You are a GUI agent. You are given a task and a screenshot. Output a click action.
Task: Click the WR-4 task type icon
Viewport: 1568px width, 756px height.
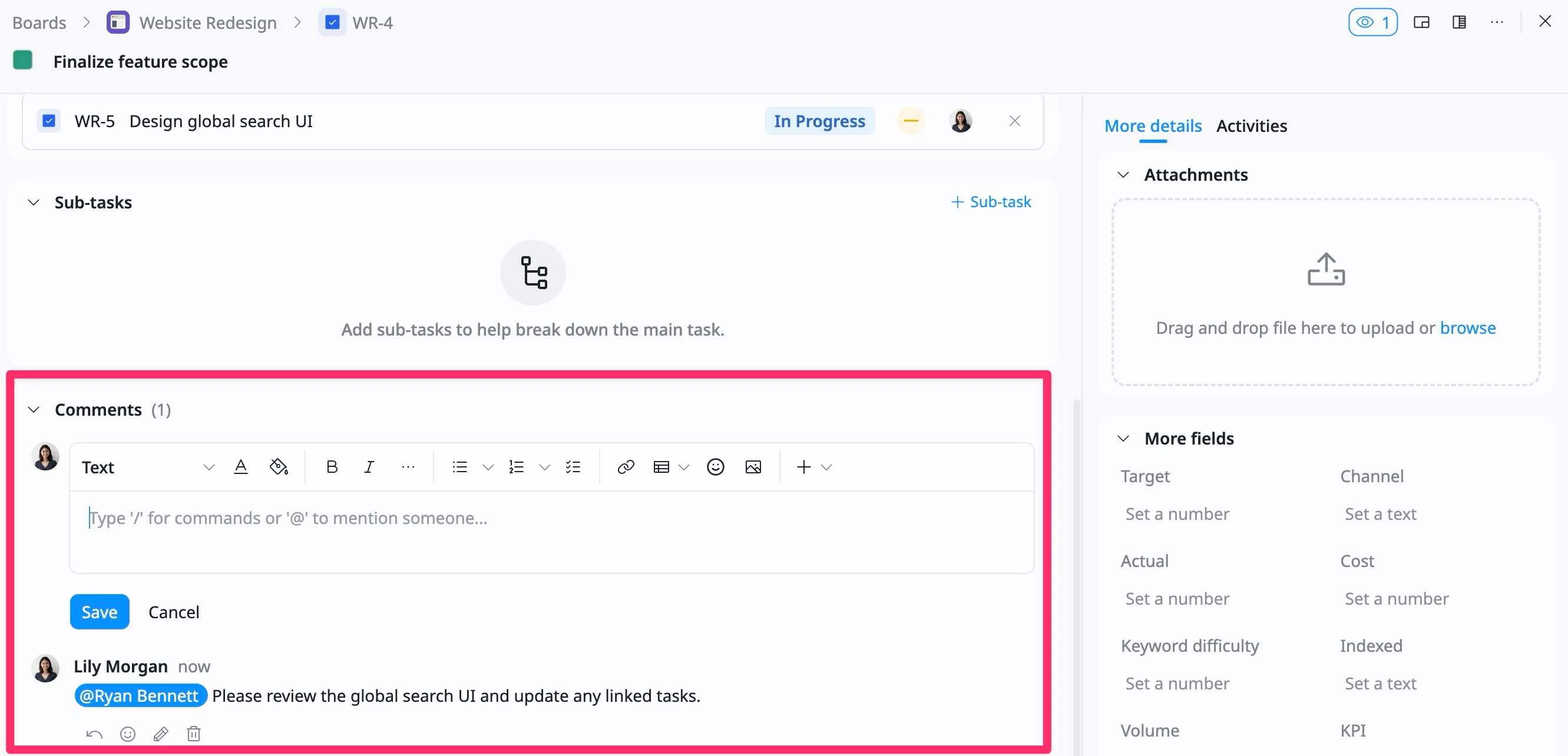click(x=332, y=22)
